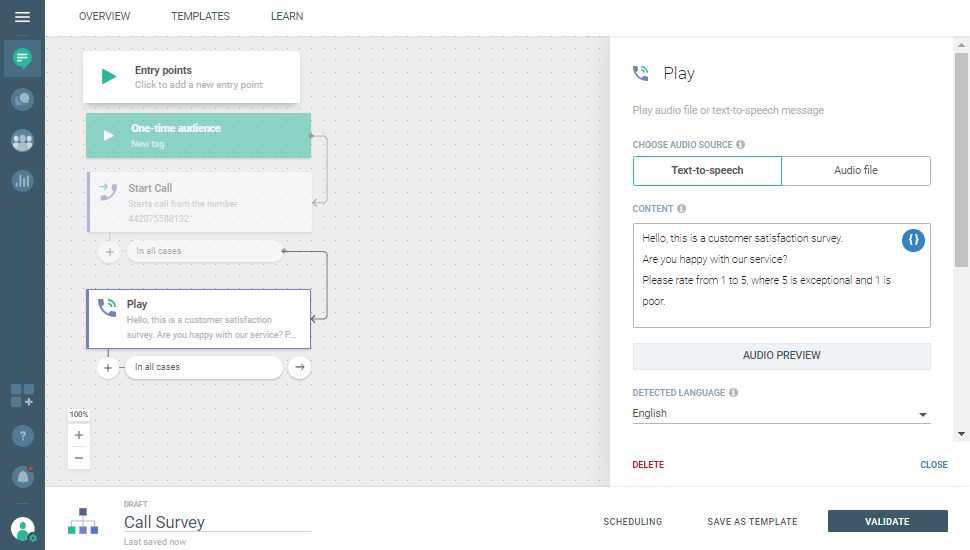Select Text-to-speech audio source
The height and width of the screenshot is (550, 970).
coord(707,171)
